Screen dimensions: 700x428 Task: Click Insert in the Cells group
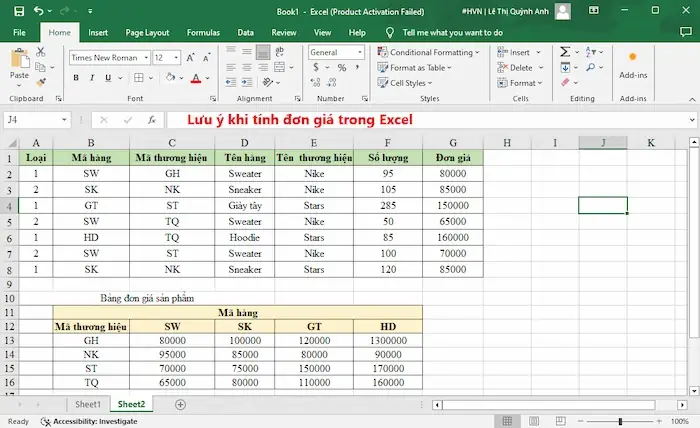[519, 52]
